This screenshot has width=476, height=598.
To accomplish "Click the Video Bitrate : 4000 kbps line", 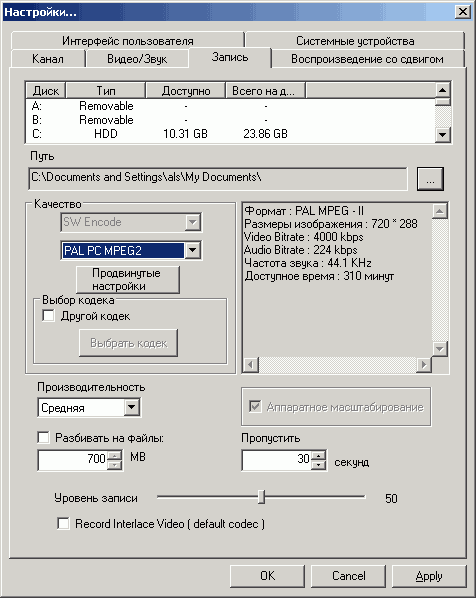I will [304, 237].
